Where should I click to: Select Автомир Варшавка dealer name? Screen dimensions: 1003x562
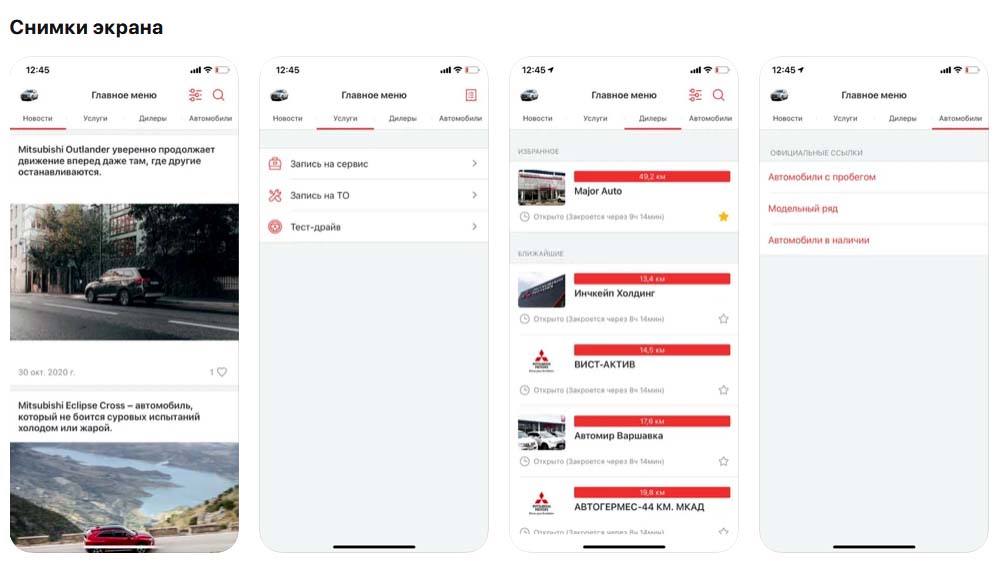coord(619,436)
